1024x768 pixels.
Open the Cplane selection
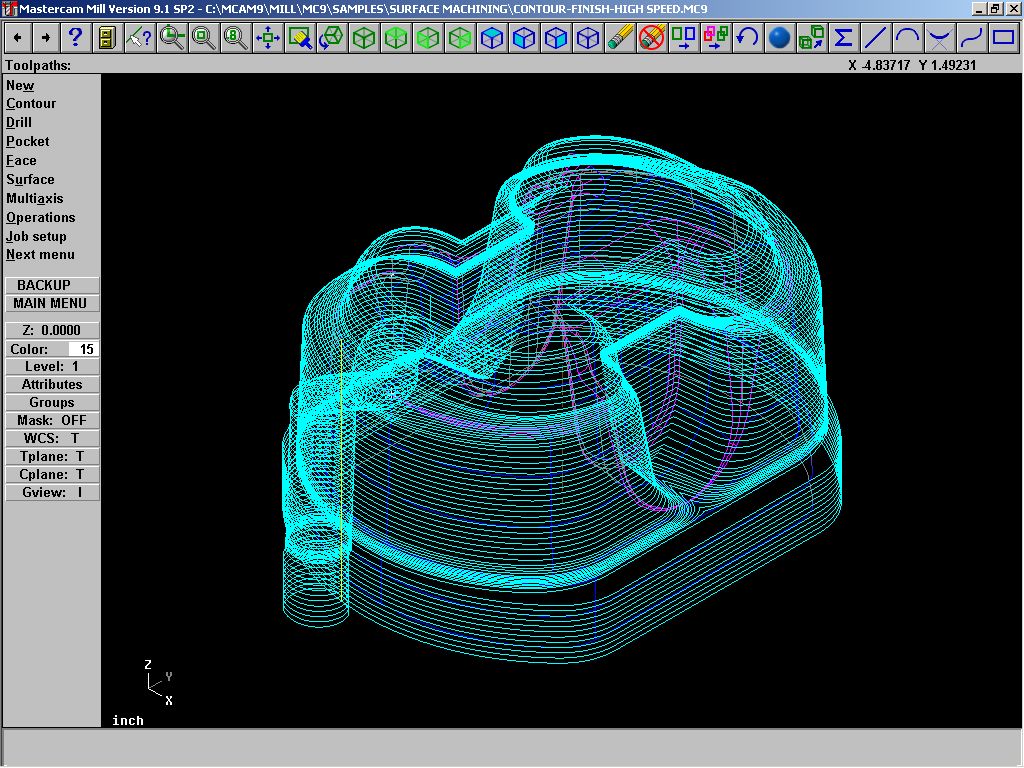pos(52,474)
